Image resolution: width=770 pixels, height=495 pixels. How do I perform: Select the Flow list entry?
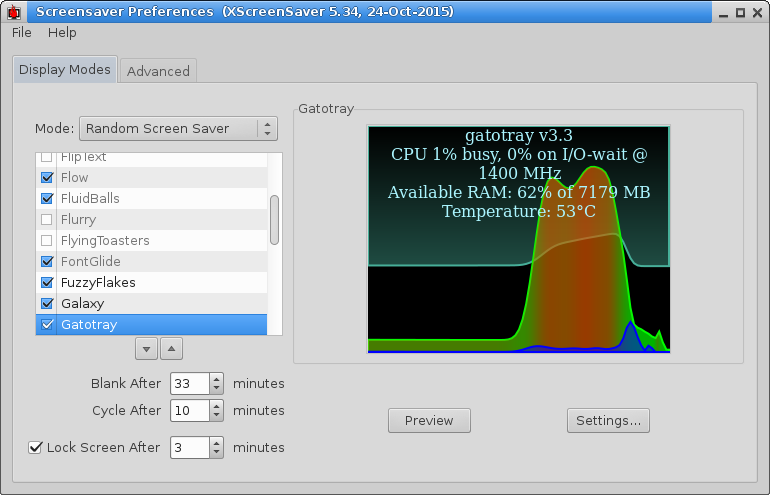point(151,177)
